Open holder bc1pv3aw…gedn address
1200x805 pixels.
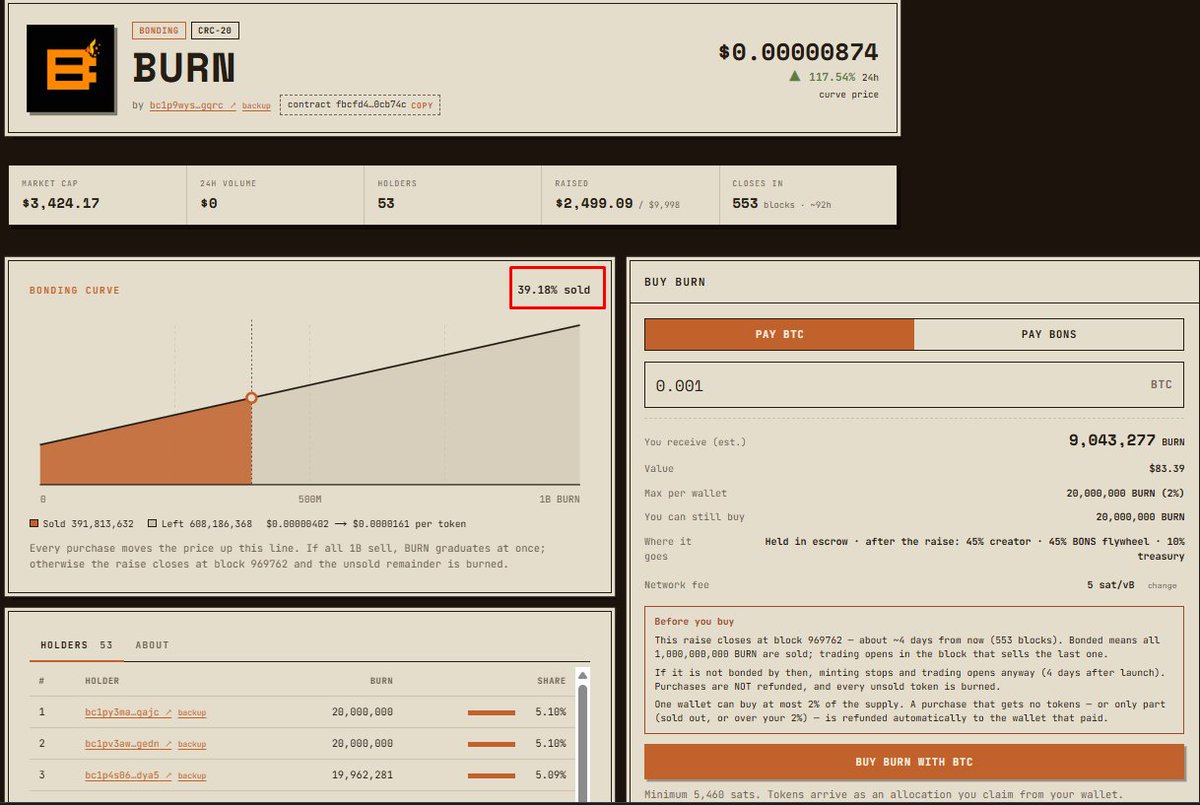tap(128, 744)
